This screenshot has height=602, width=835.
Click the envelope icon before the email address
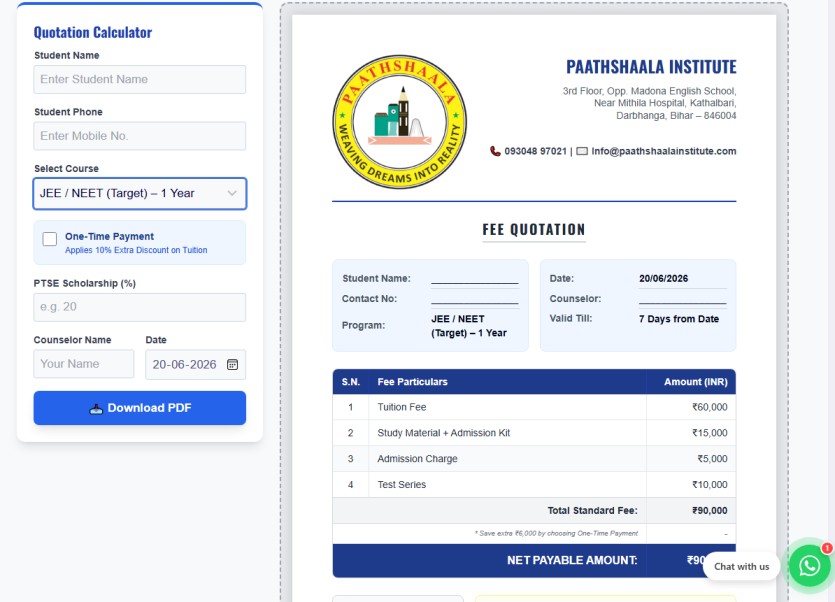pyautogui.click(x=582, y=151)
